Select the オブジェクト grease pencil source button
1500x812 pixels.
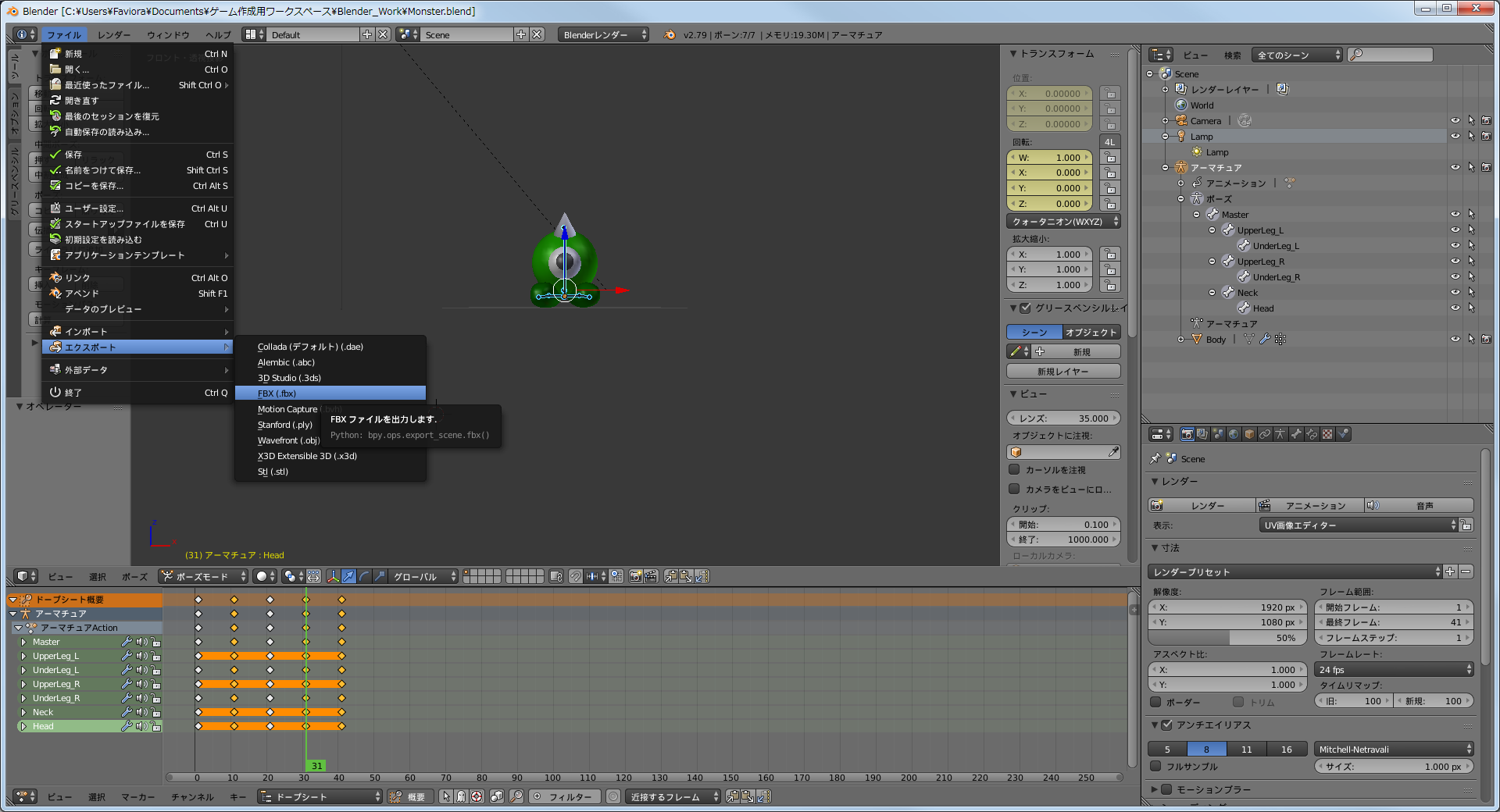1091,332
